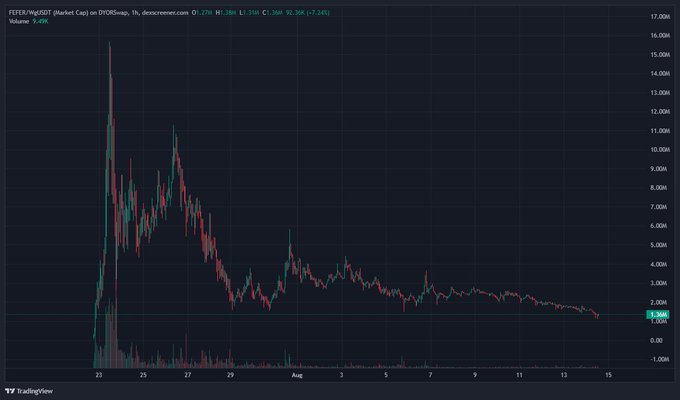Viewport: 680px width, 400px height.
Task: Click the 6.00M price axis label
Action: (660, 226)
